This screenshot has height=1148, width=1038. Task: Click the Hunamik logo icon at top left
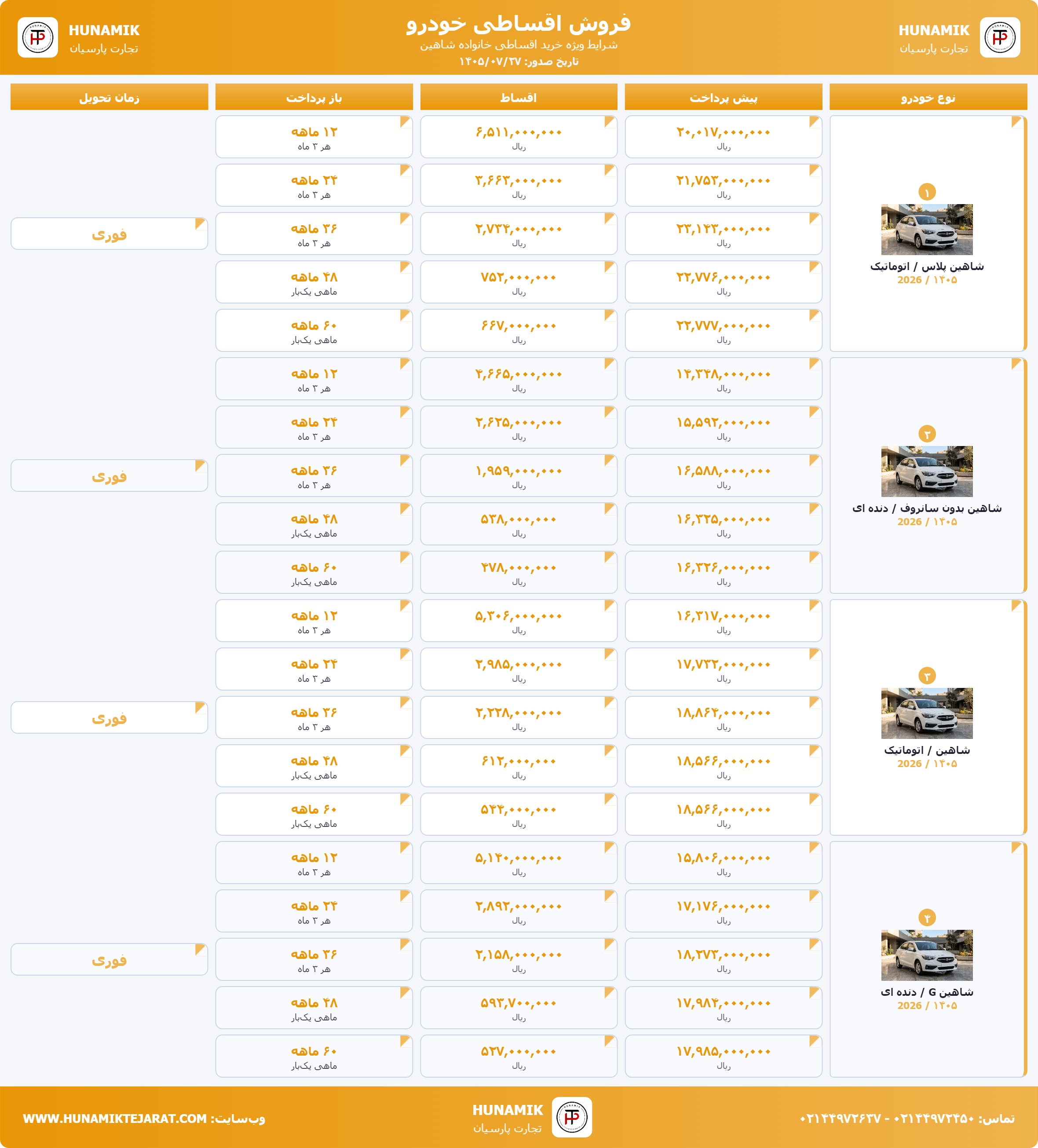coord(37,37)
